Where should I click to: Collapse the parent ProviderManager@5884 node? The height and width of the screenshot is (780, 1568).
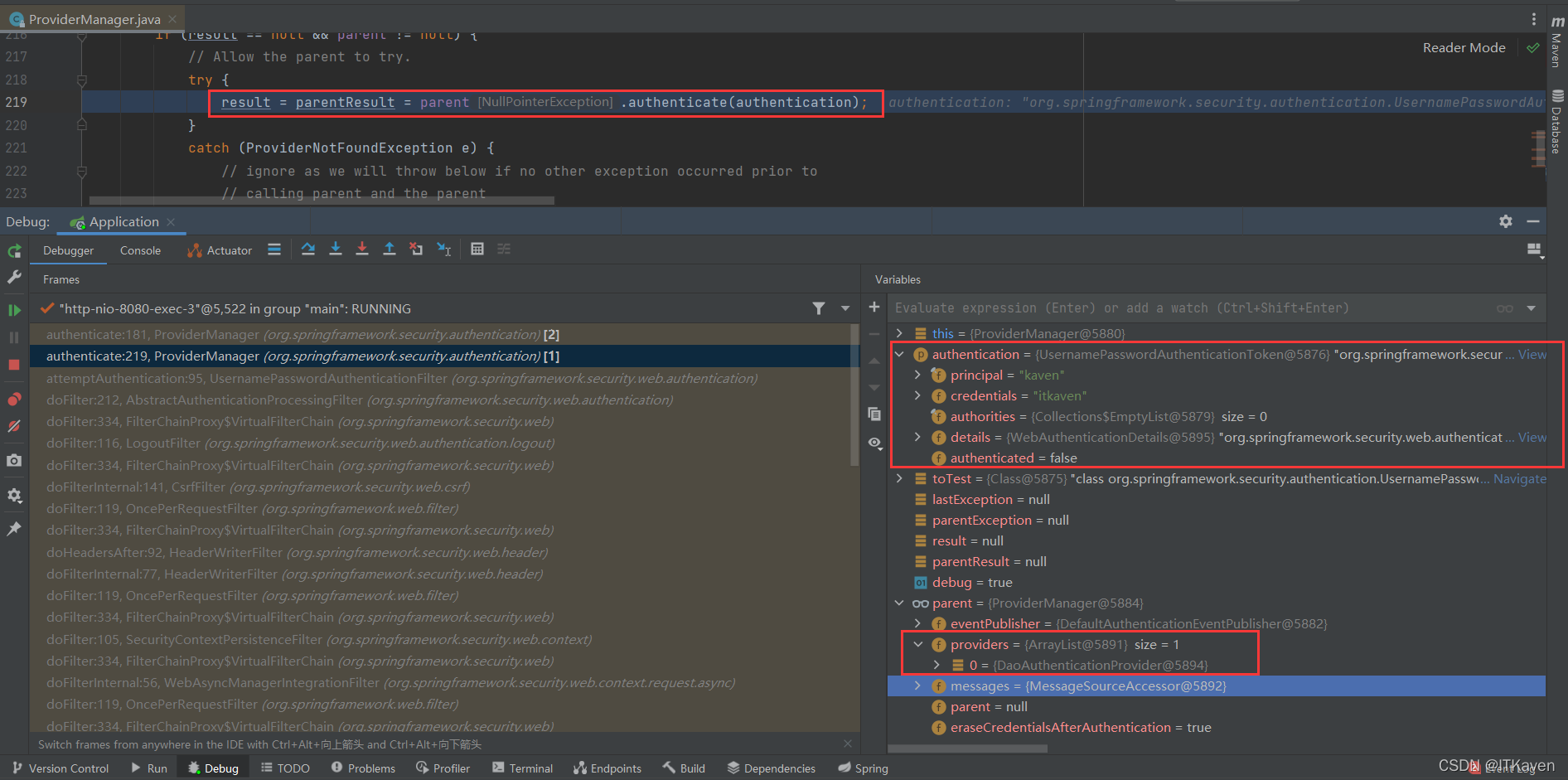[899, 603]
